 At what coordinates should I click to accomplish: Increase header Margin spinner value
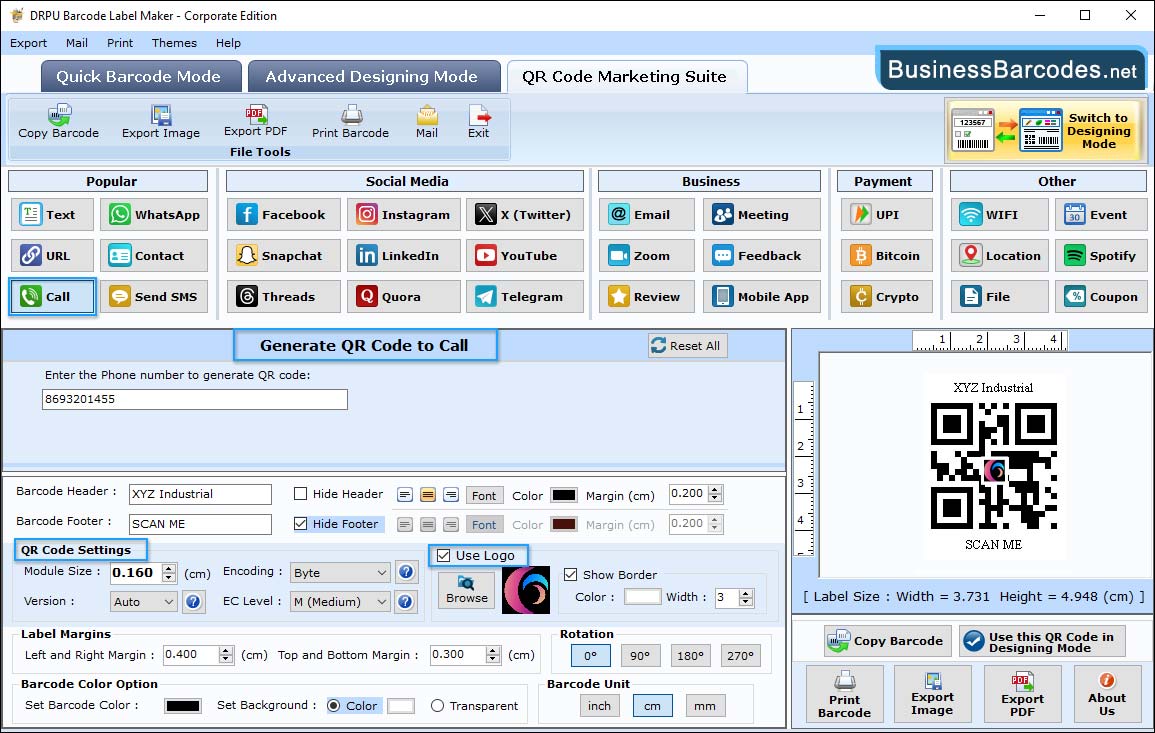(715, 490)
